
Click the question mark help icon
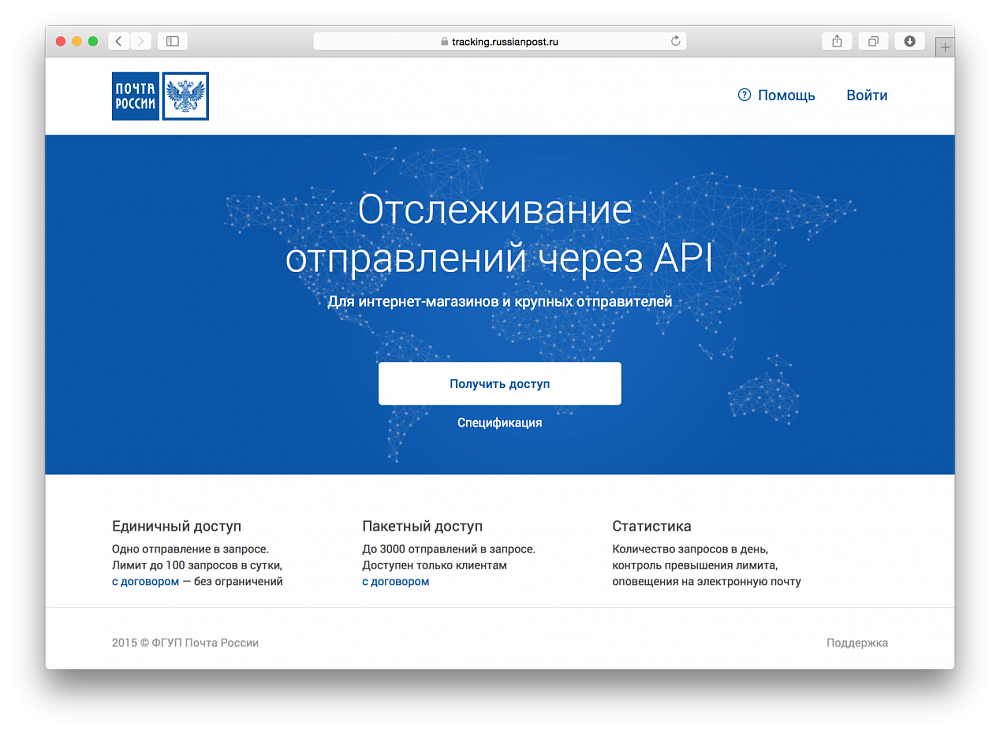tap(744, 95)
